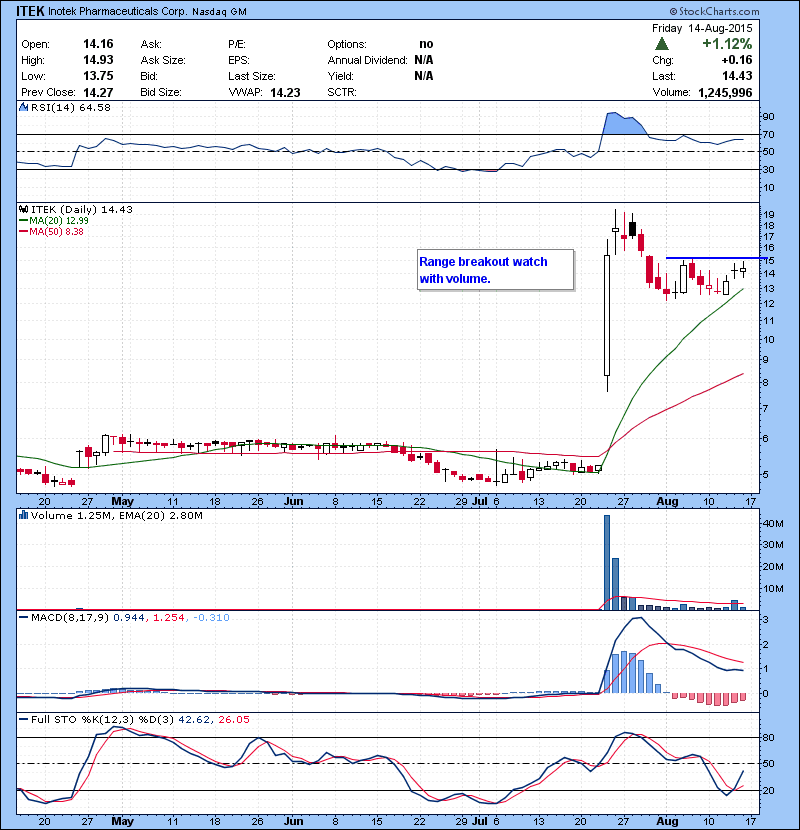Click the Annual Dividend N/A value

(x=424, y=60)
